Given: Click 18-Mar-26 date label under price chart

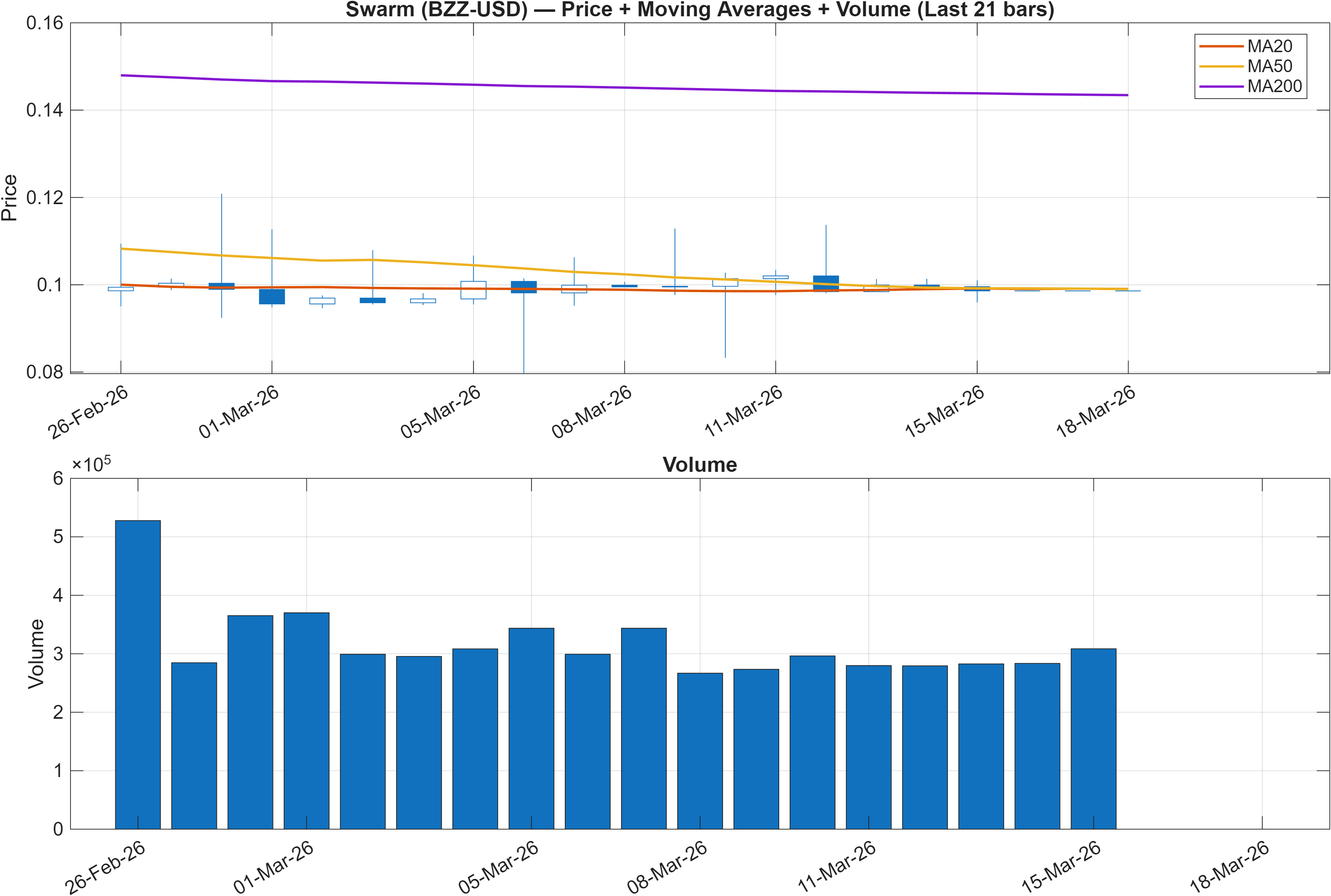Looking at the screenshot, I should (x=1095, y=412).
